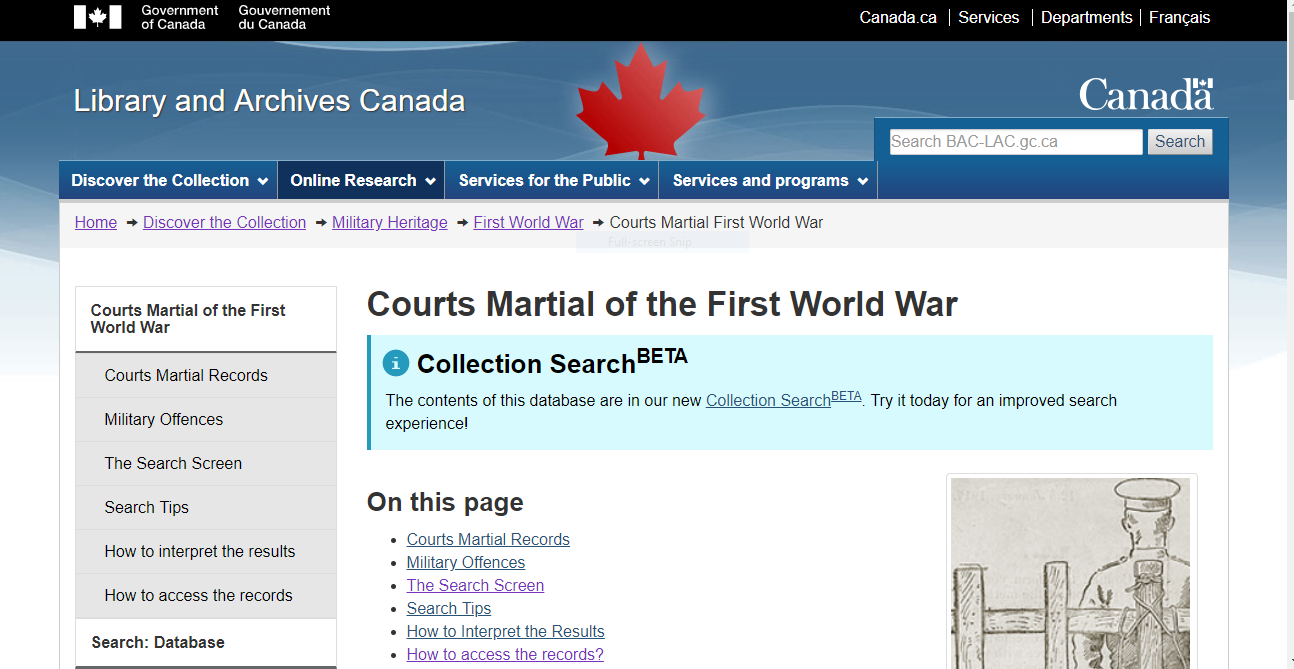
Task: Click inside the BAC-LAC search field
Action: tap(1015, 141)
